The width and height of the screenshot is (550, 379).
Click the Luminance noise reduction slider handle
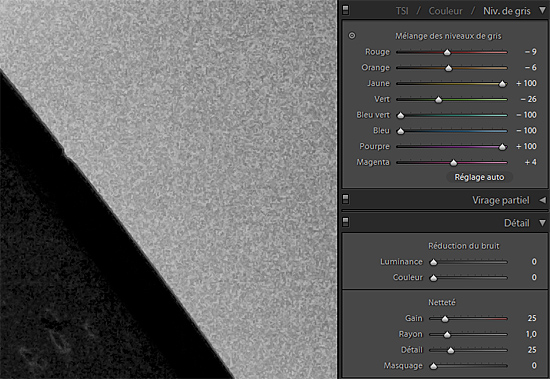pyautogui.click(x=434, y=262)
